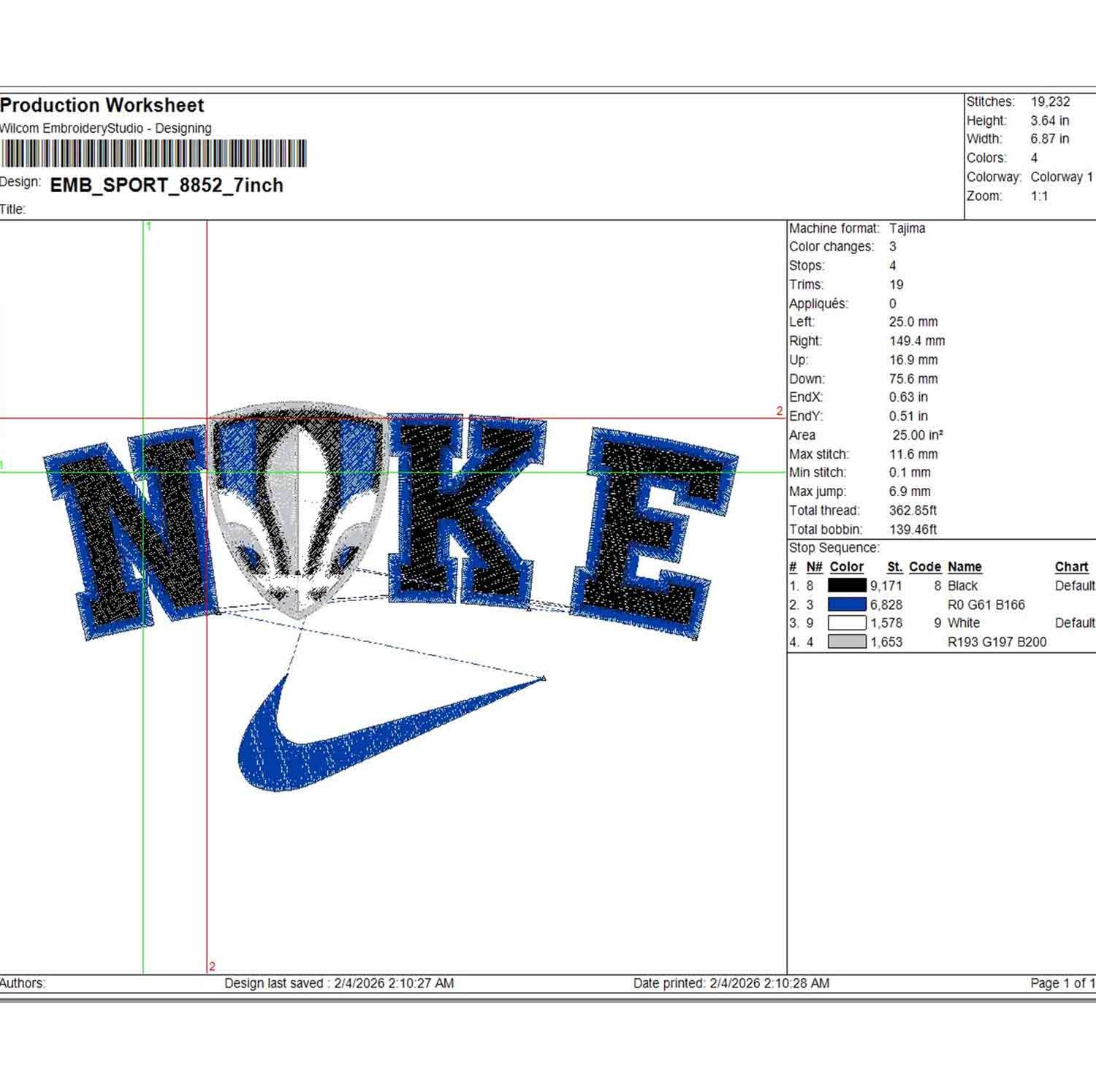This screenshot has width=1096, height=1092.
Task: Select the stitch count "6,828"
Action: [886, 605]
